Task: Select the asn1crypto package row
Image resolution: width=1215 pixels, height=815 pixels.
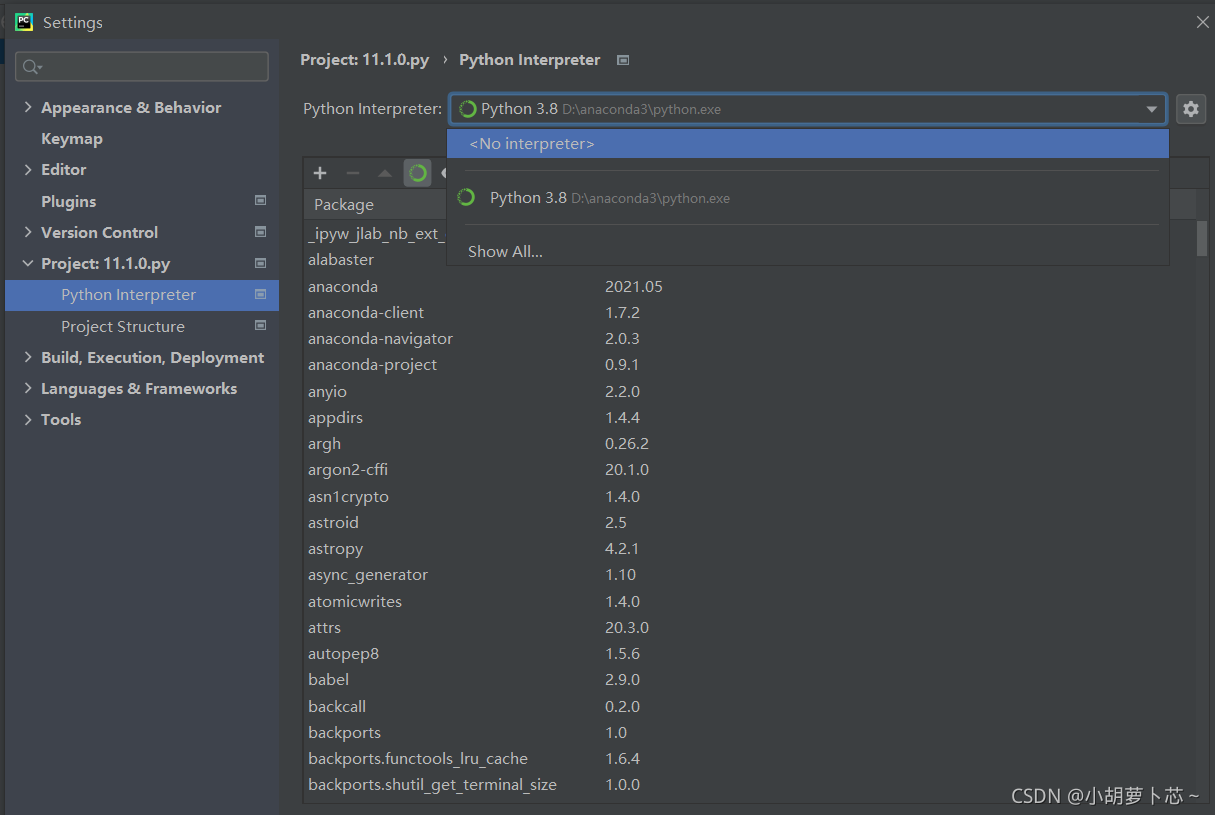Action: pyautogui.click(x=750, y=497)
